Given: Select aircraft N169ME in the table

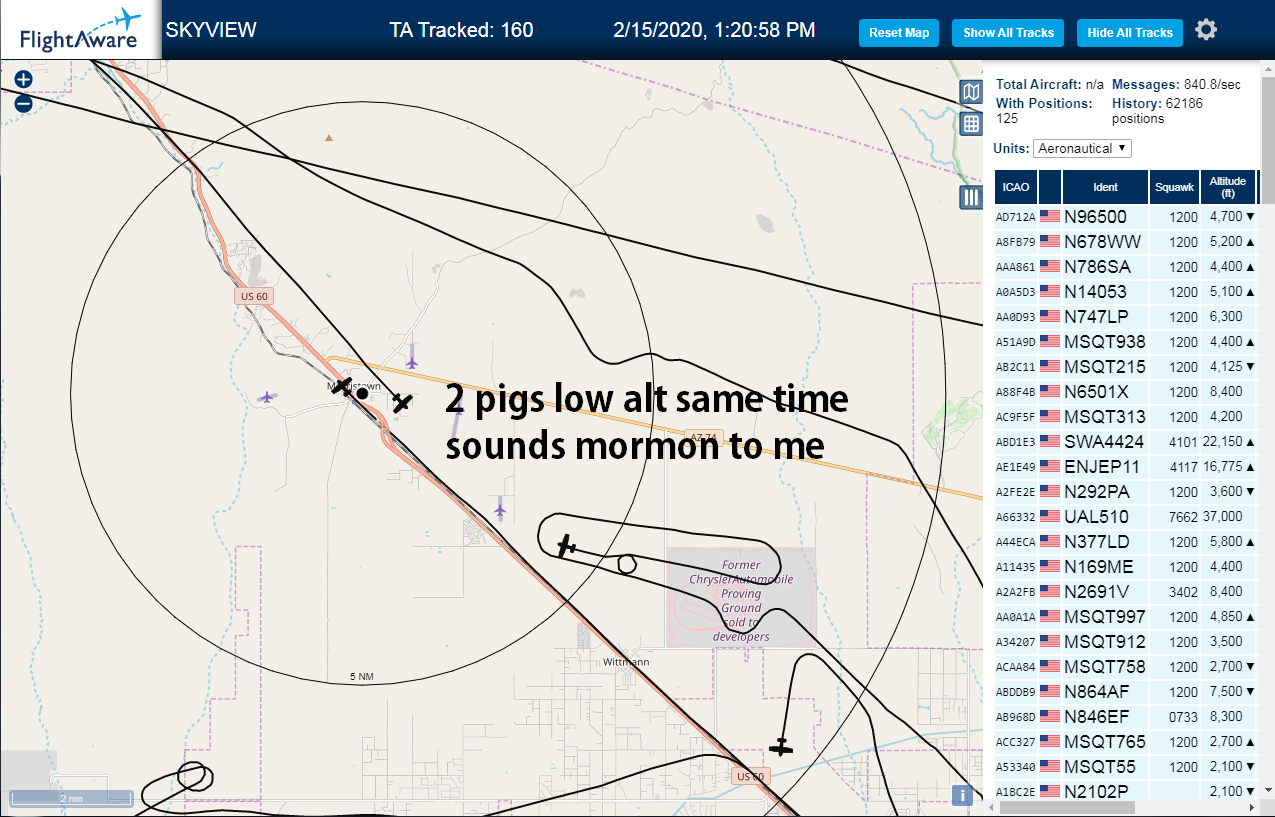Looking at the screenshot, I should (1126, 566).
